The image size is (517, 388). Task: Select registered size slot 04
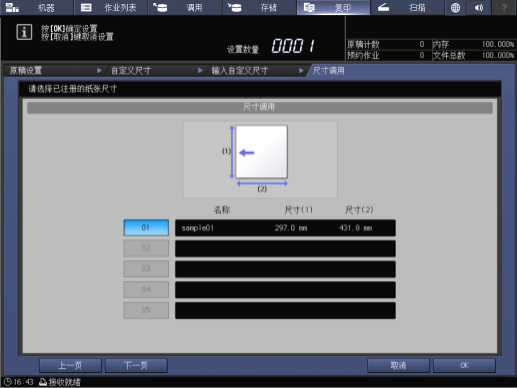[x=146, y=290]
